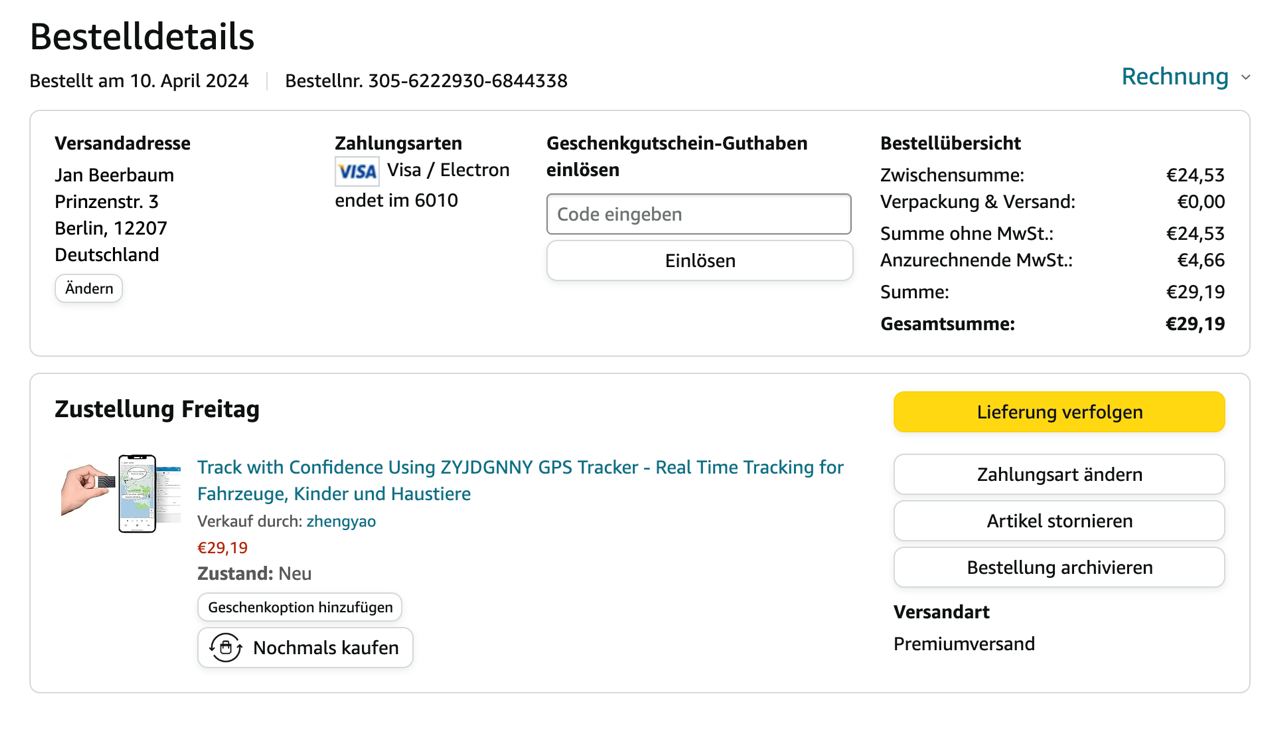Click the Zustellung Freitag heading

(x=157, y=409)
